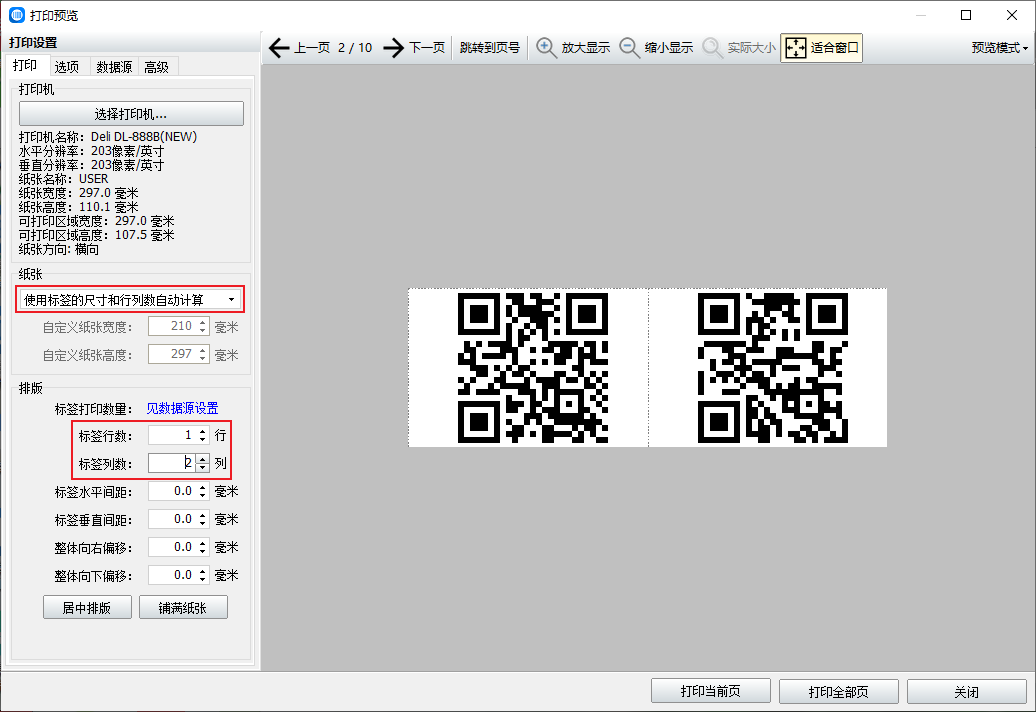Go to previous page with left arrow

tap(279, 48)
